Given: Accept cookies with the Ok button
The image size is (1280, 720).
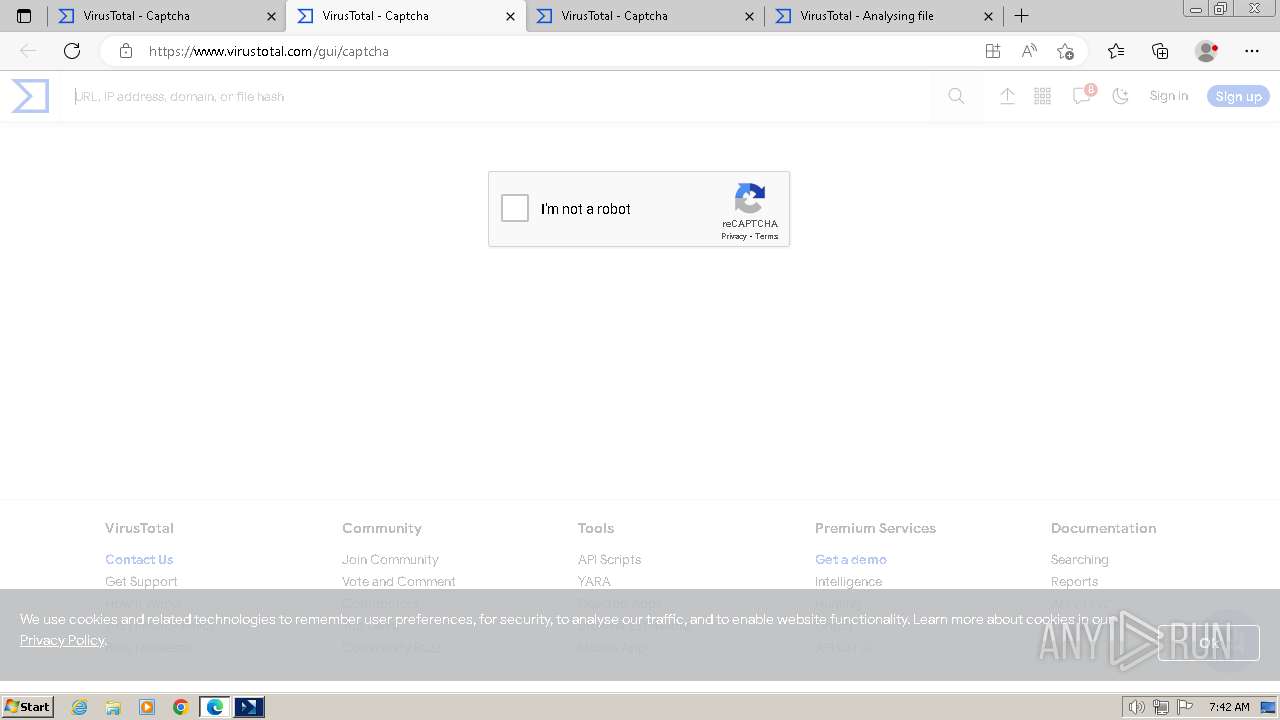Looking at the screenshot, I should [1208, 643].
